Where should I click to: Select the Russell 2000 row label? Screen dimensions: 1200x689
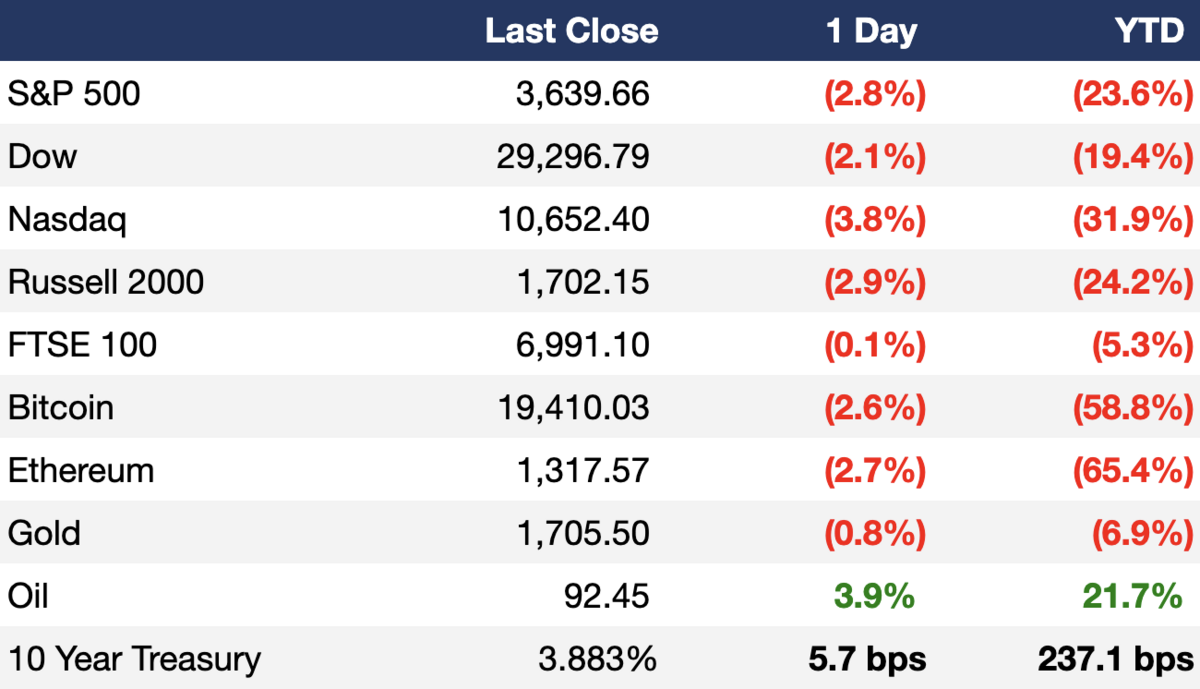click(106, 282)
